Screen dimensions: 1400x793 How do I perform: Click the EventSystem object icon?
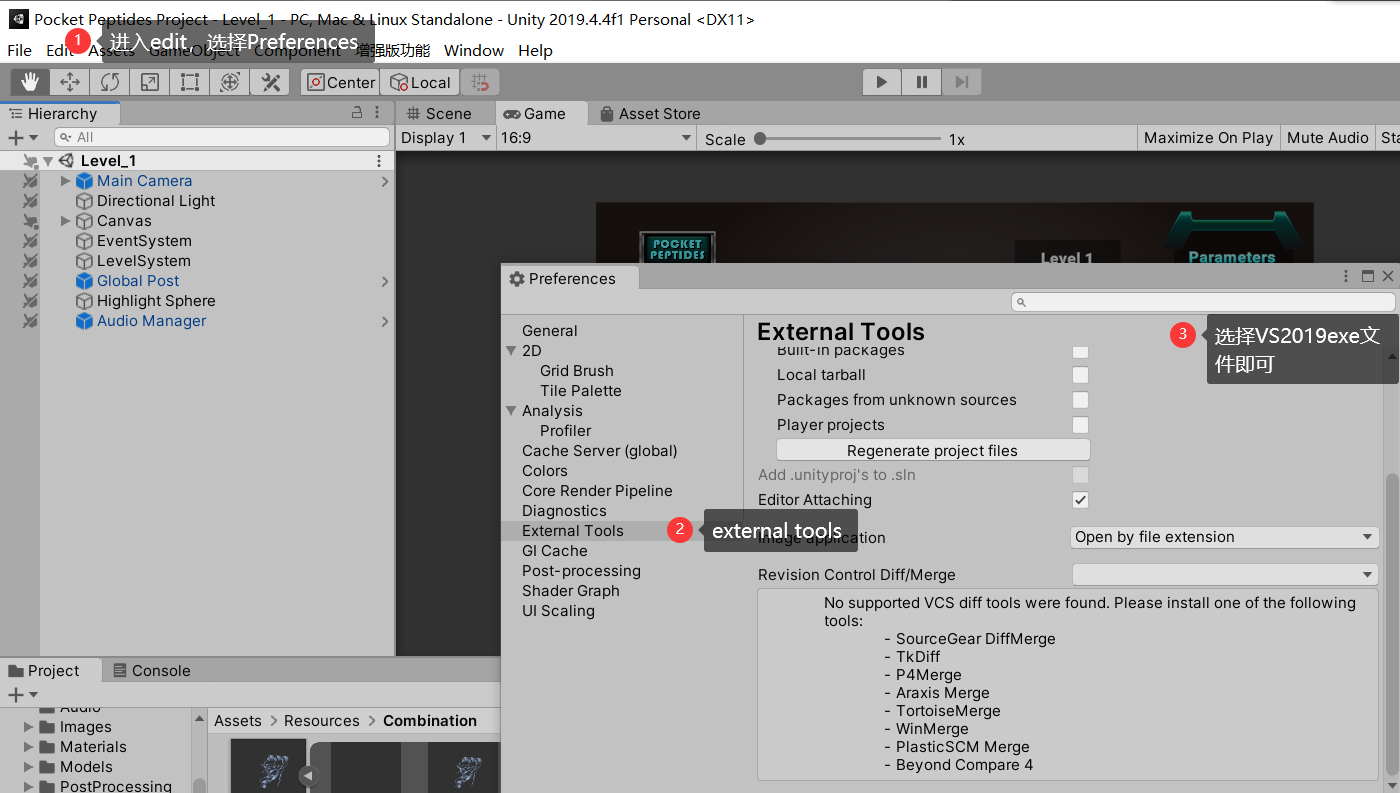[84, 241]
